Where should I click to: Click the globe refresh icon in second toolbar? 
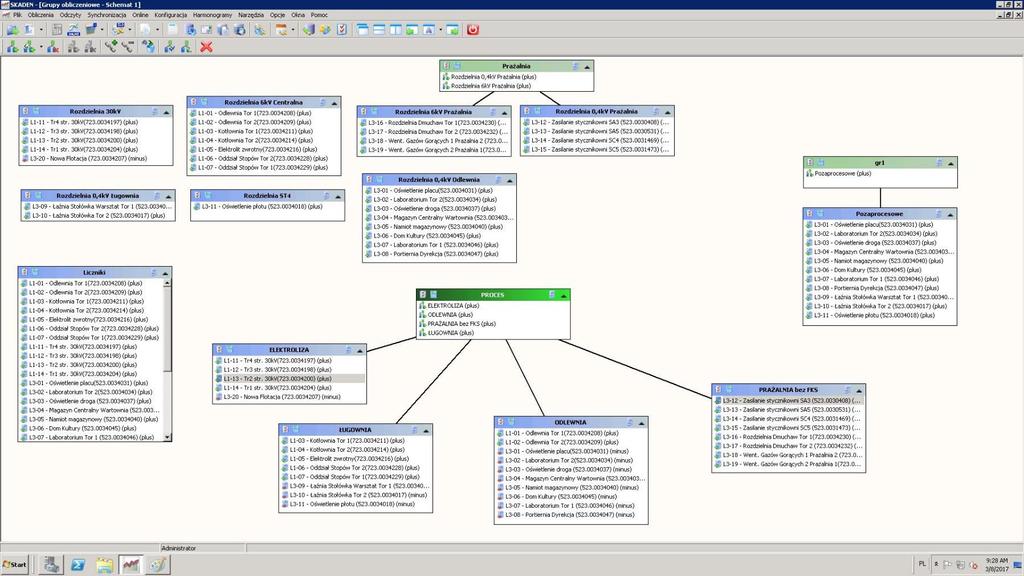(149, 47)
